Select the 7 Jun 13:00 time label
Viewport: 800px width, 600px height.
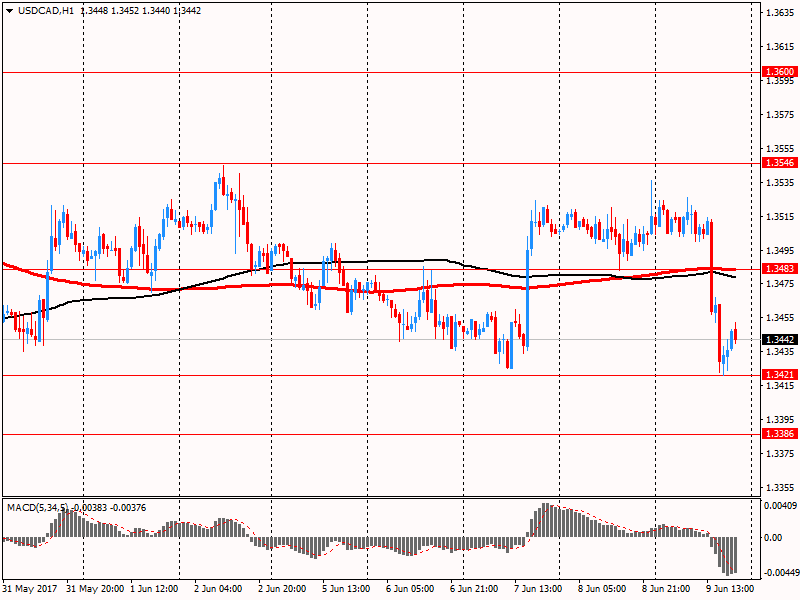(538, 589)
